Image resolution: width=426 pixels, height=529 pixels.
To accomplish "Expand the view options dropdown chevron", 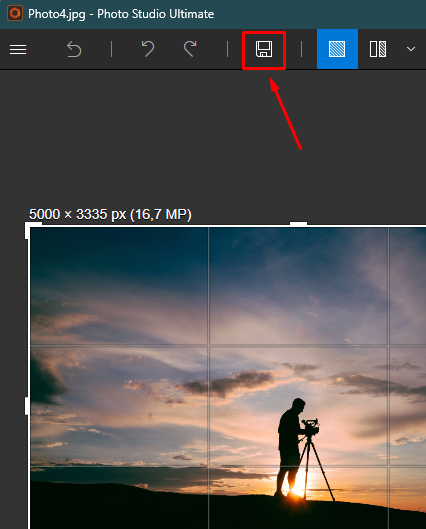I will click(x=410, y=49).
